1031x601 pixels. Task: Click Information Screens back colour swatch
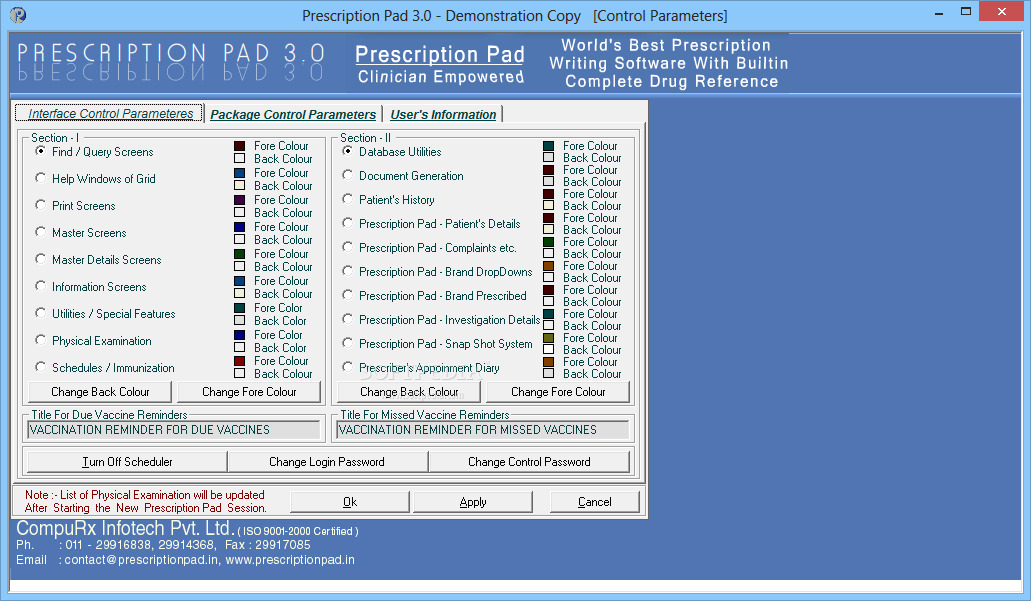pyautogui.click(x=239, y=293)
